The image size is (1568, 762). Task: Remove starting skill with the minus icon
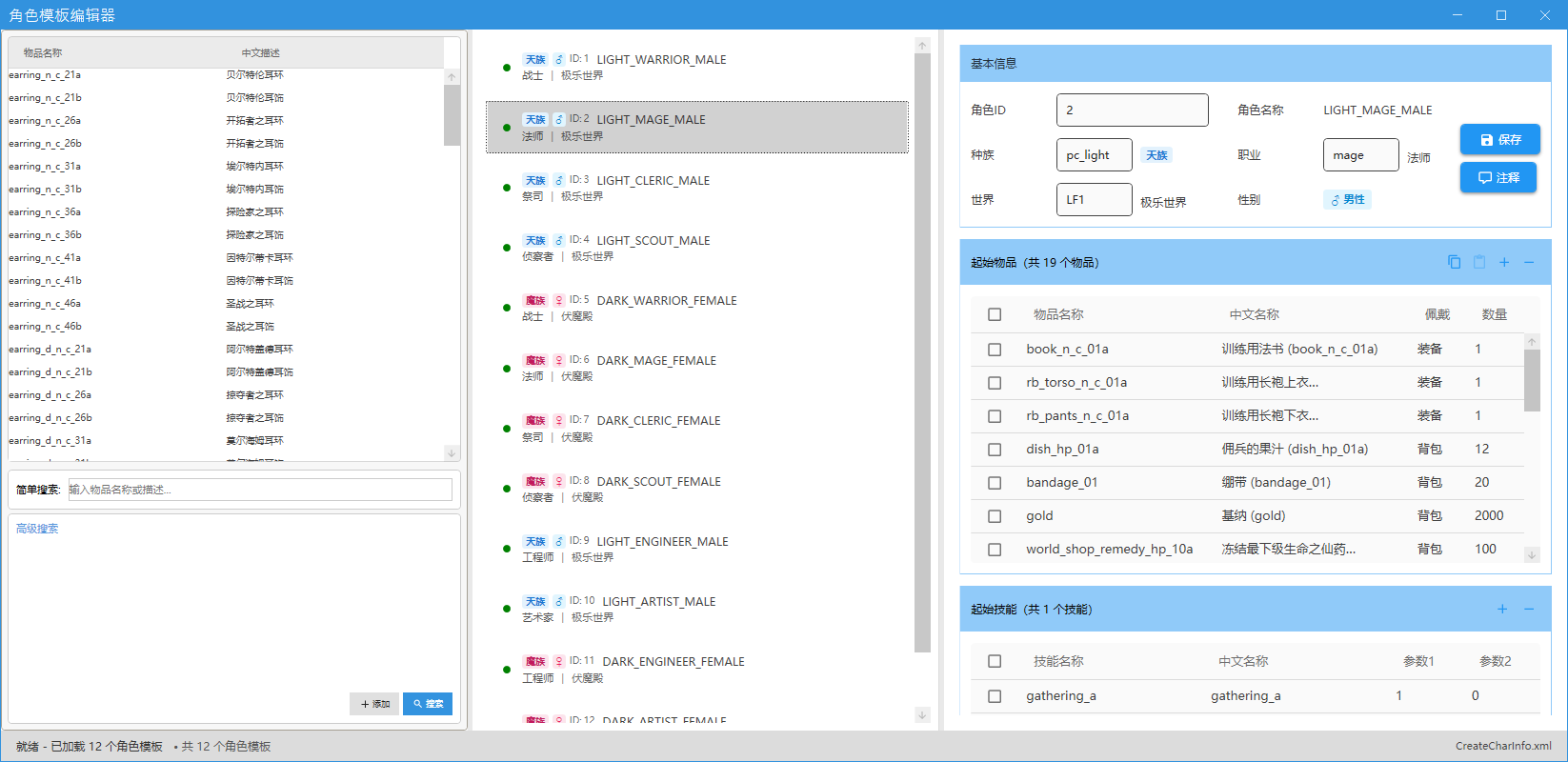tap(1529, 609)
